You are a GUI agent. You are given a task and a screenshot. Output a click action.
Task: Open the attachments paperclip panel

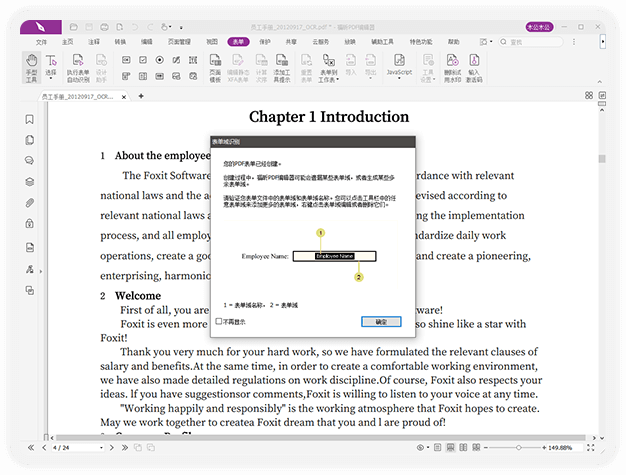[30, 203]
